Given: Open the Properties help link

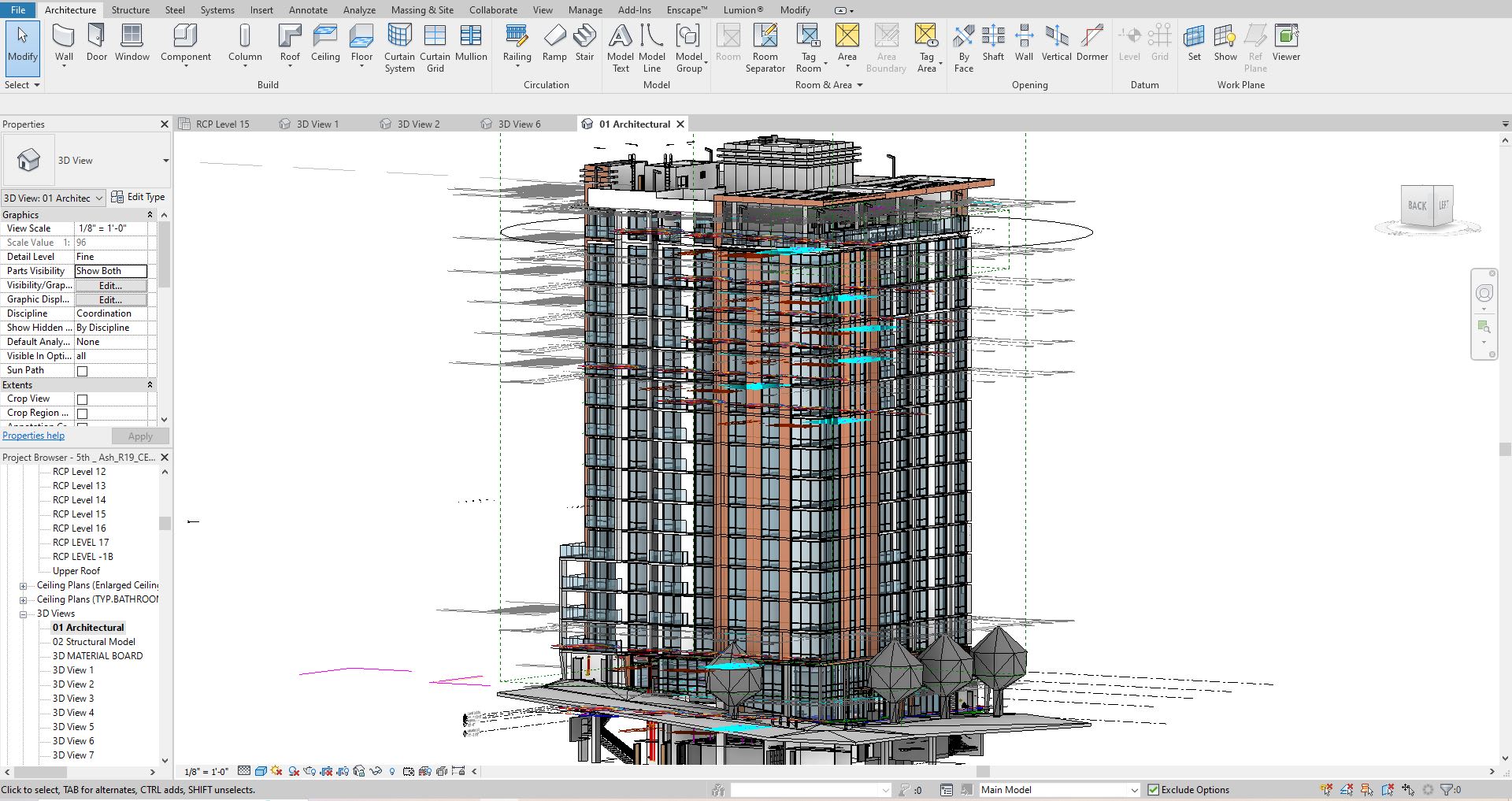Looking at the screenshot, I should tap(33, 436).
